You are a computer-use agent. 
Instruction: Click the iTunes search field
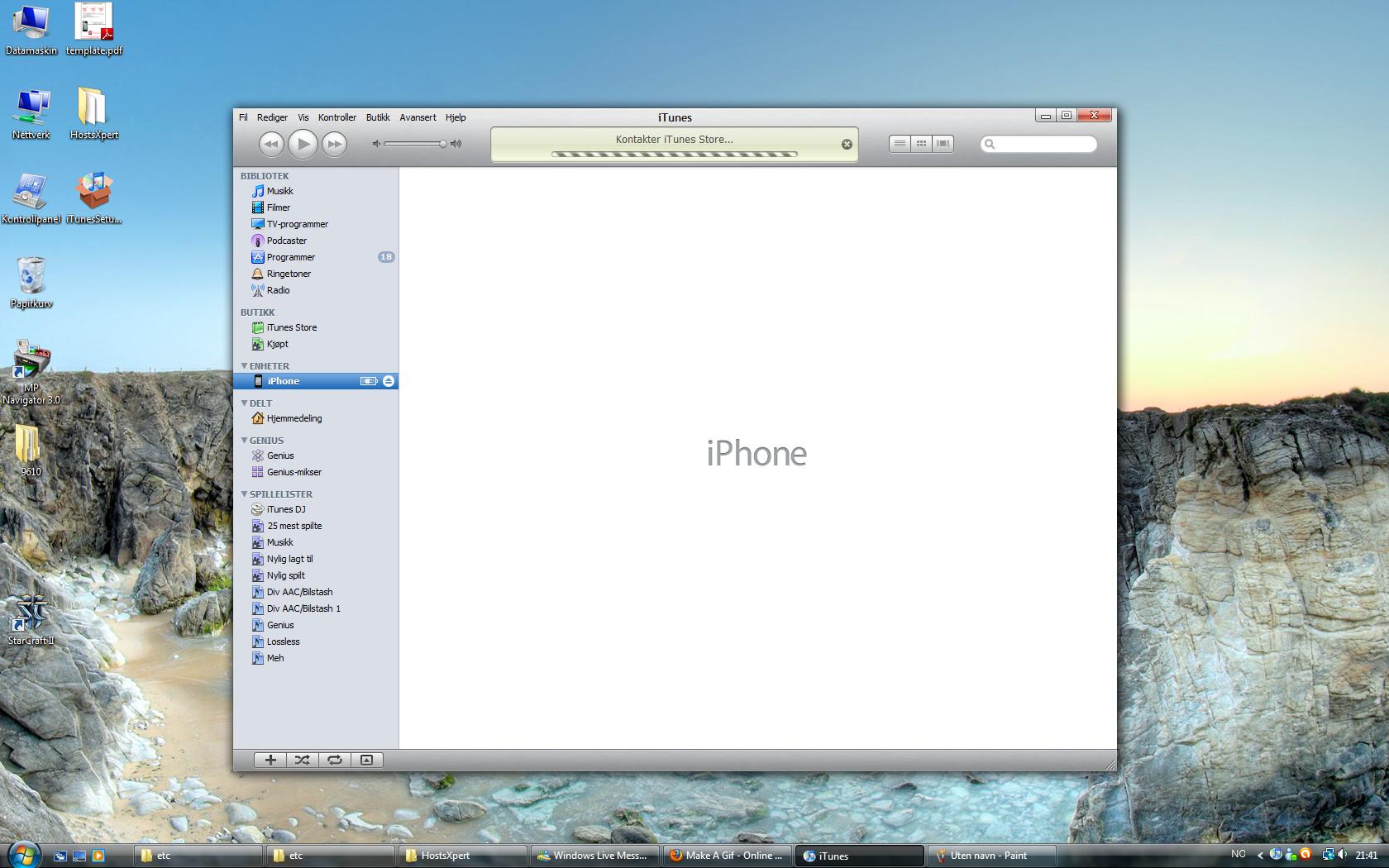tap(1038, 144)
